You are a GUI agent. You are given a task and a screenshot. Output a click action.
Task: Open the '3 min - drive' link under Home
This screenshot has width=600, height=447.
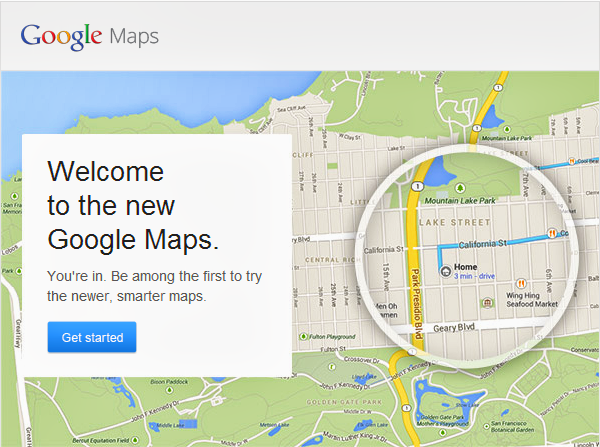pos(474,276)
